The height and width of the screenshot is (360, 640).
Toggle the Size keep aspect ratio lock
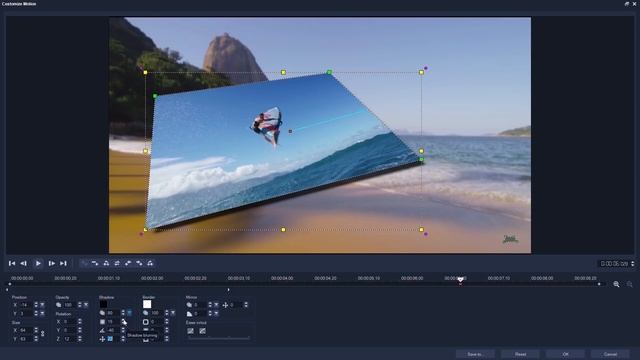click(42, 334)
